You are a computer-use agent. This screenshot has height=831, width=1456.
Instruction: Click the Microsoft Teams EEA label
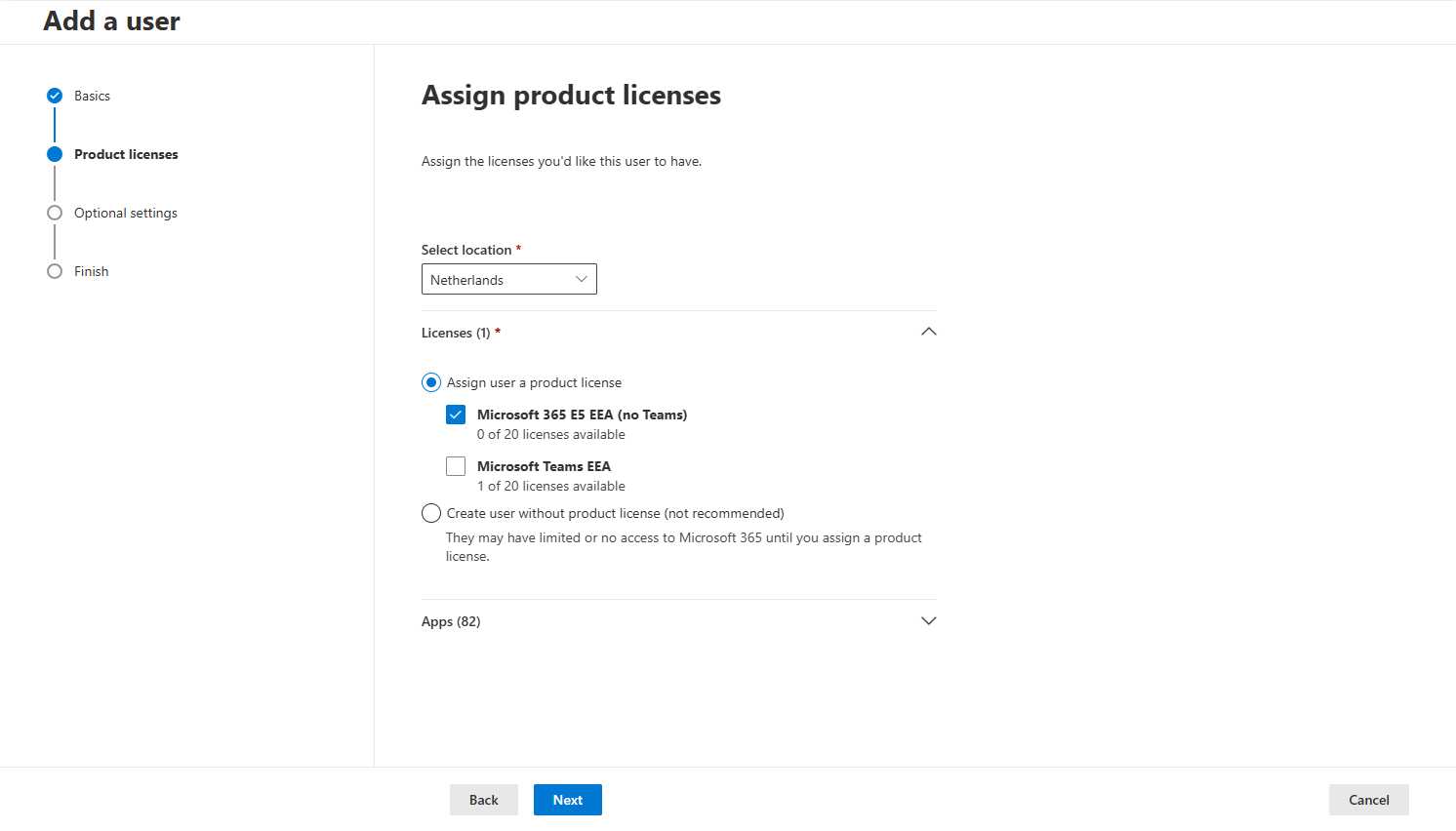click(544, 466)
